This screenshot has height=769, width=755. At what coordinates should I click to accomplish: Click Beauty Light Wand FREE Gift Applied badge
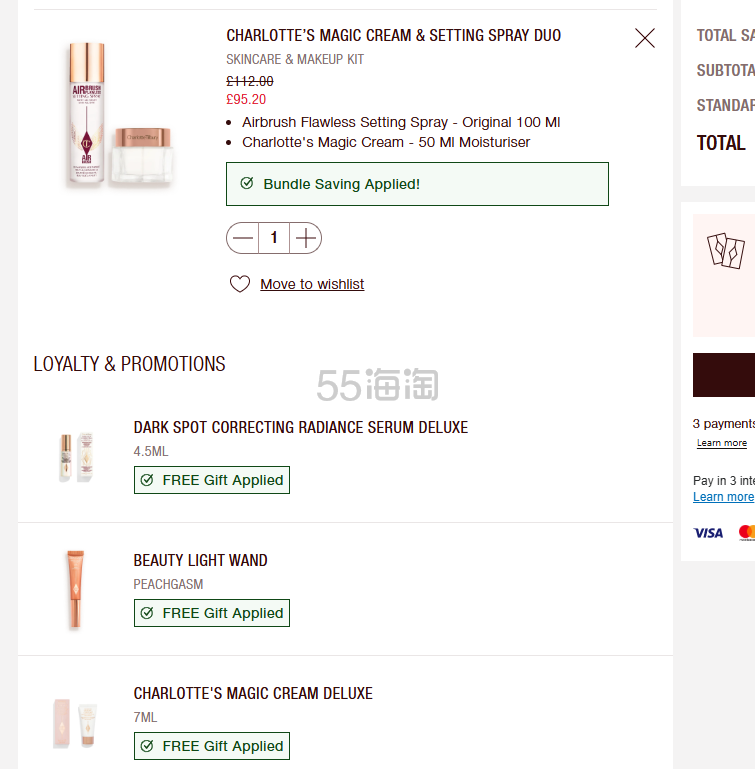pyautogui.click(x=212, y=613)
